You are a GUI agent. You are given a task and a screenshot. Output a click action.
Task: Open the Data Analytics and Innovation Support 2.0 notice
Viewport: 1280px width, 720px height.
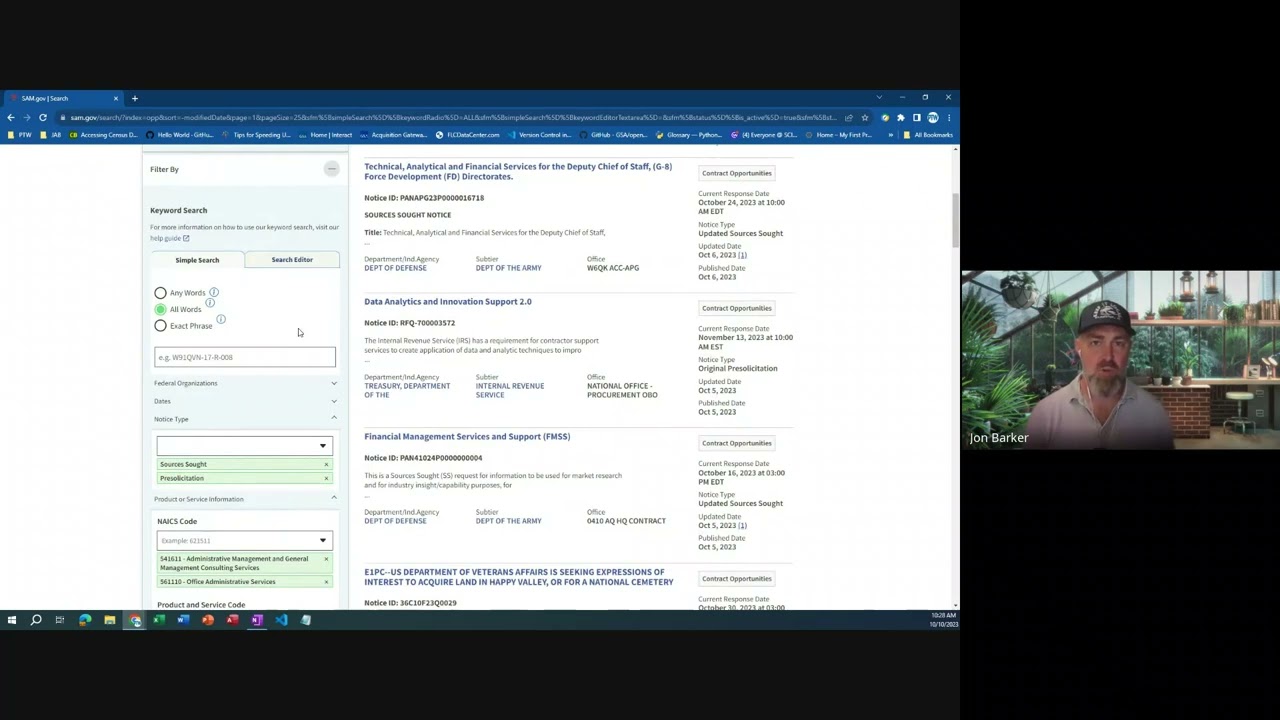pyautogui.click(x=448, y=301)
